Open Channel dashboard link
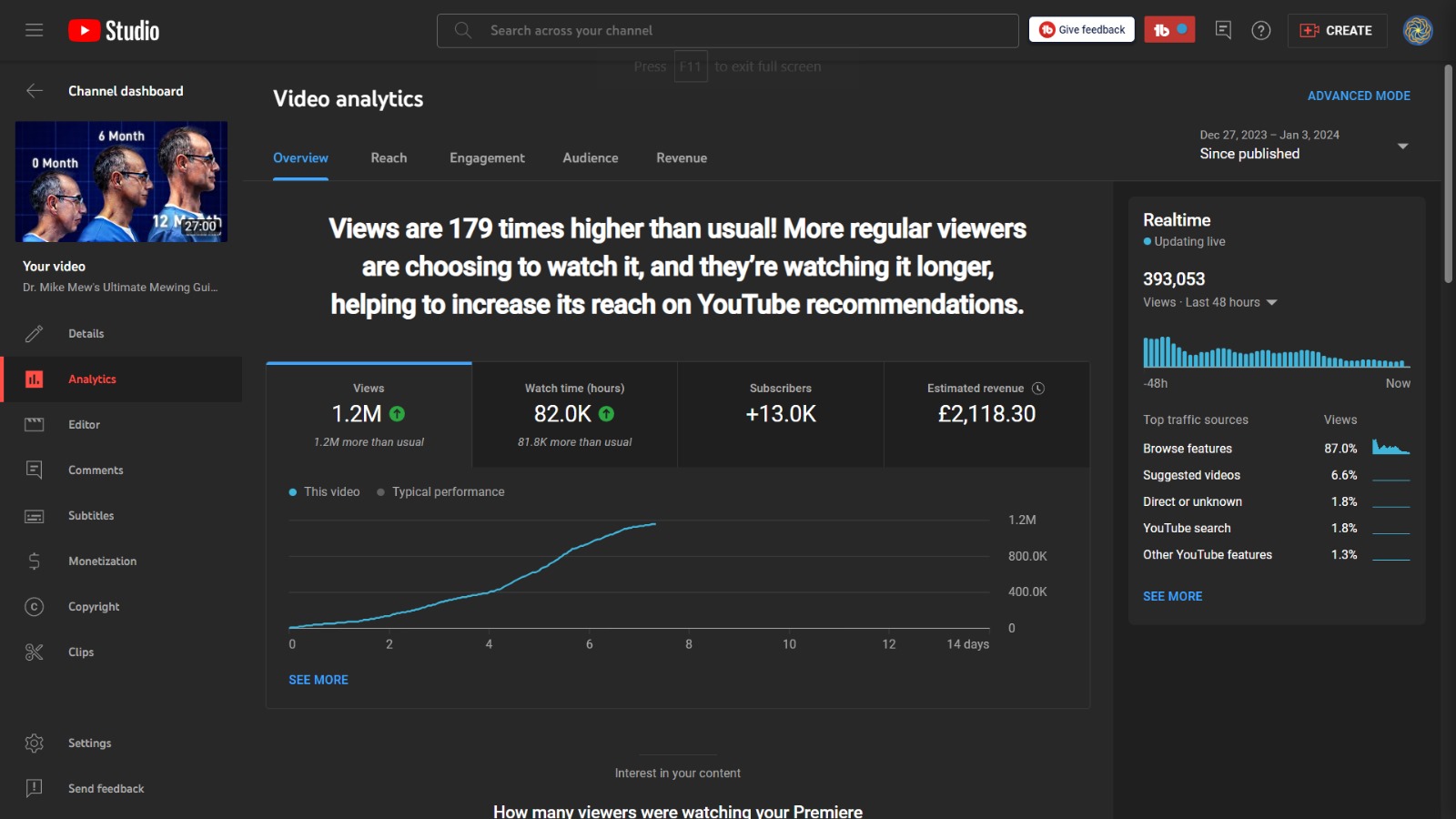 pos(126,91)
